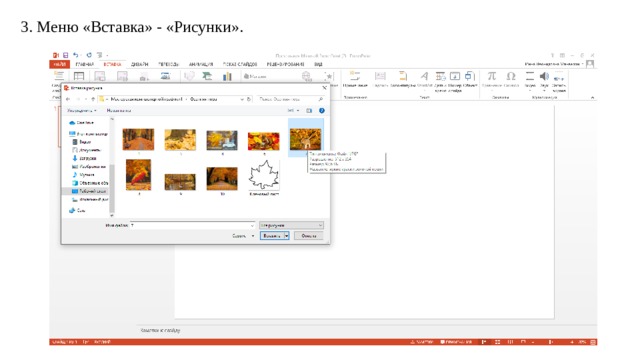
Task: Click the Screenshot icon in the ribbon
Action: (144, 76)
